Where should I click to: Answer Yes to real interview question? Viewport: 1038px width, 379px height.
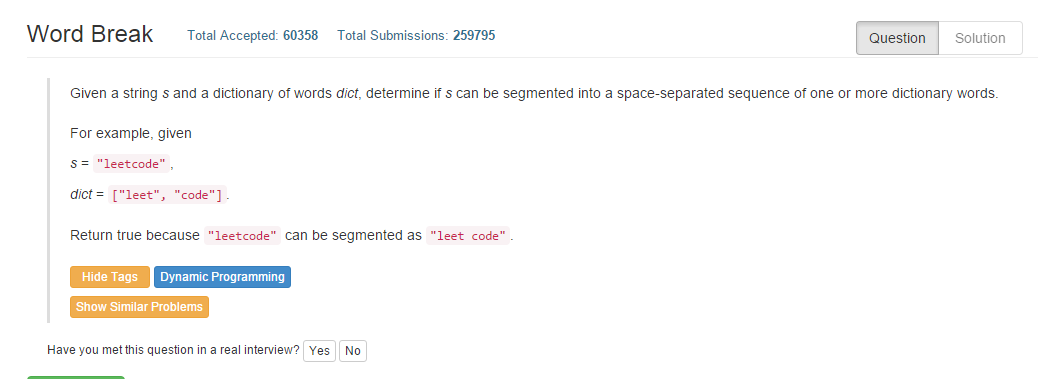[319, 351]
